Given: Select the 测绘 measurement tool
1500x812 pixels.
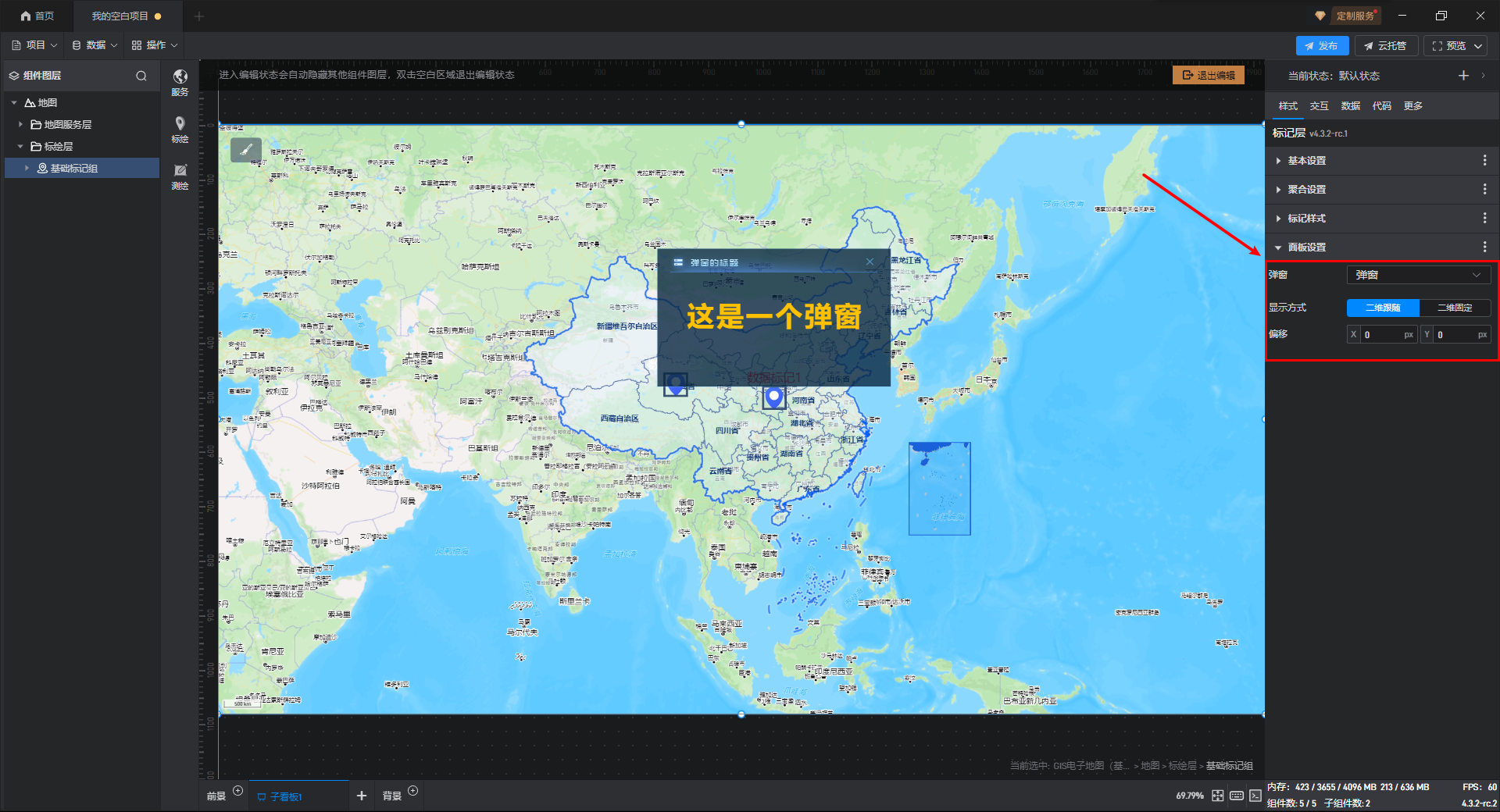Looking at the screenshot, I should click(x=180, y=176).
